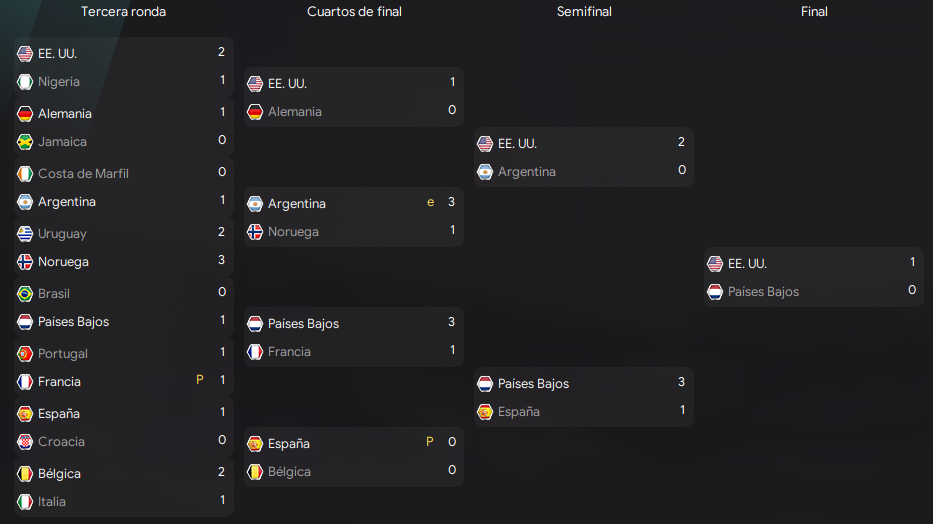Click the Uruguay flag icon

click(x=25, y=234)
